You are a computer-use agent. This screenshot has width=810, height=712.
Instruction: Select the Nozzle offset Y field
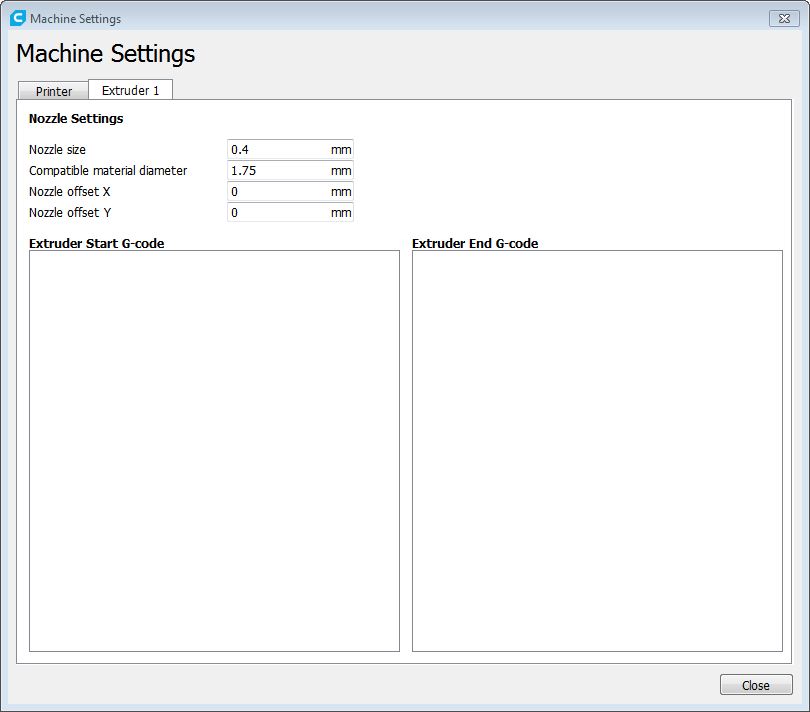[278, 213]
